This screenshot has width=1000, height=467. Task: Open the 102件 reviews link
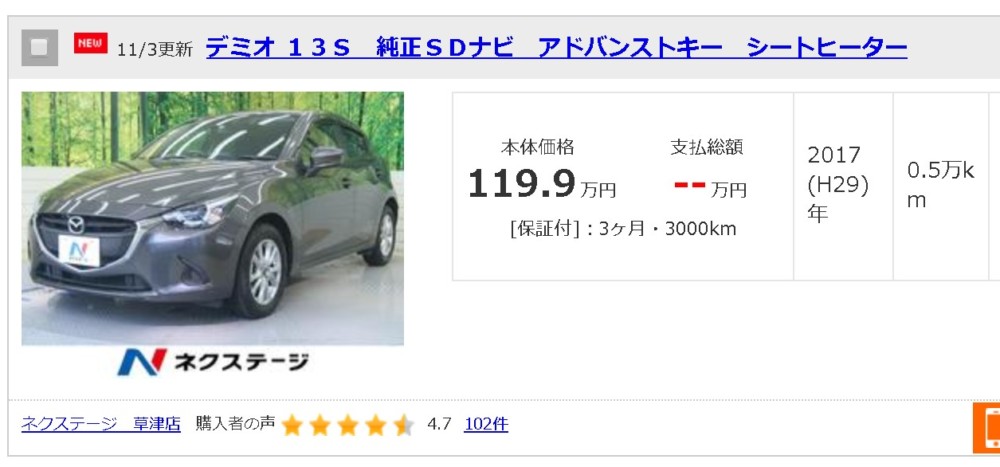(x=486, y=424)
